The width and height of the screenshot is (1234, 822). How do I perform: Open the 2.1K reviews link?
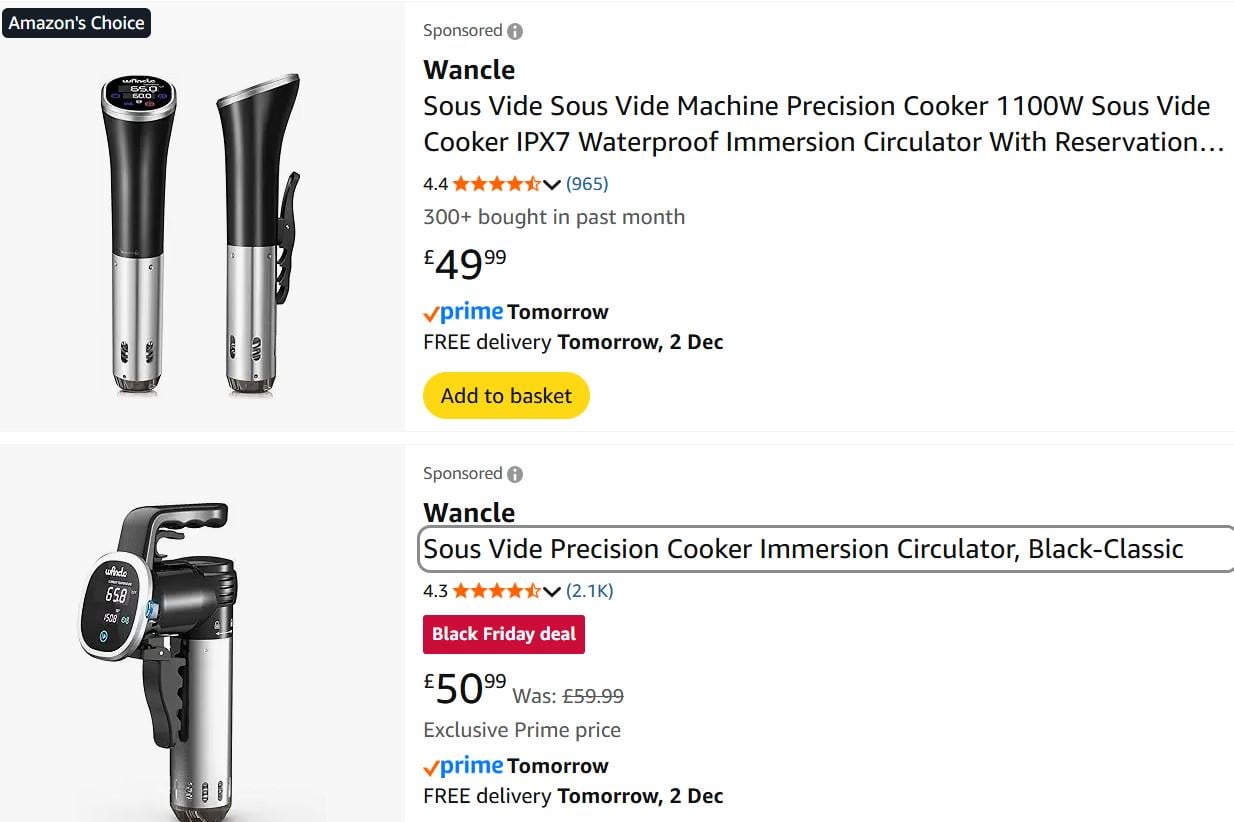point(590,591)
